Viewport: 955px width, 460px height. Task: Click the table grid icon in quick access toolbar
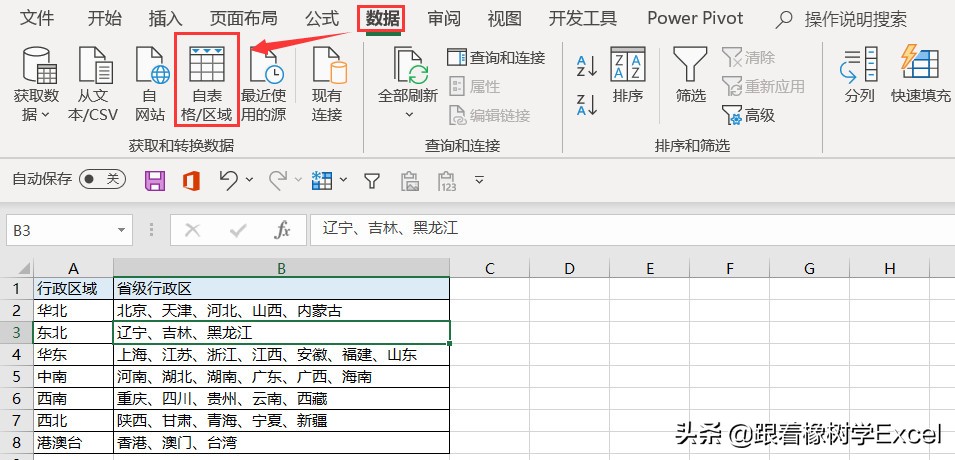(322, 180)
